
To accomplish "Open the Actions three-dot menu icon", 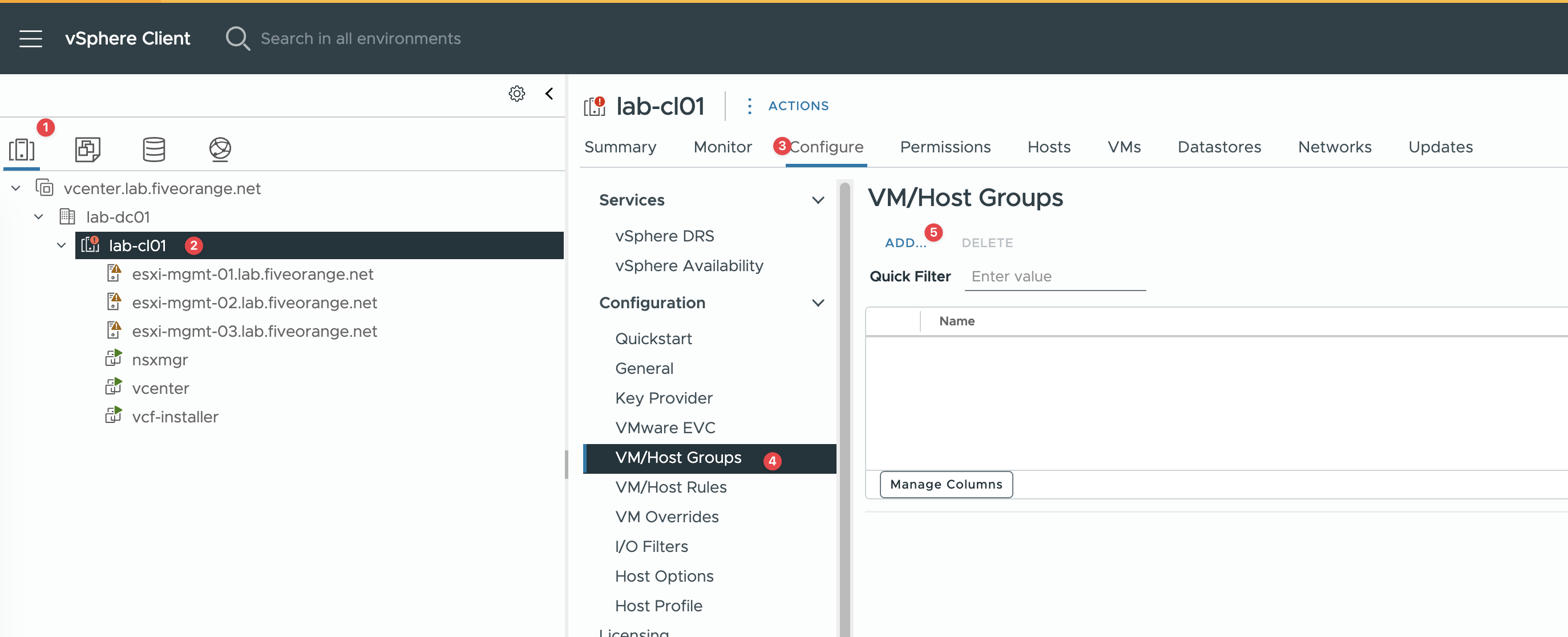I will pos(749,106).
